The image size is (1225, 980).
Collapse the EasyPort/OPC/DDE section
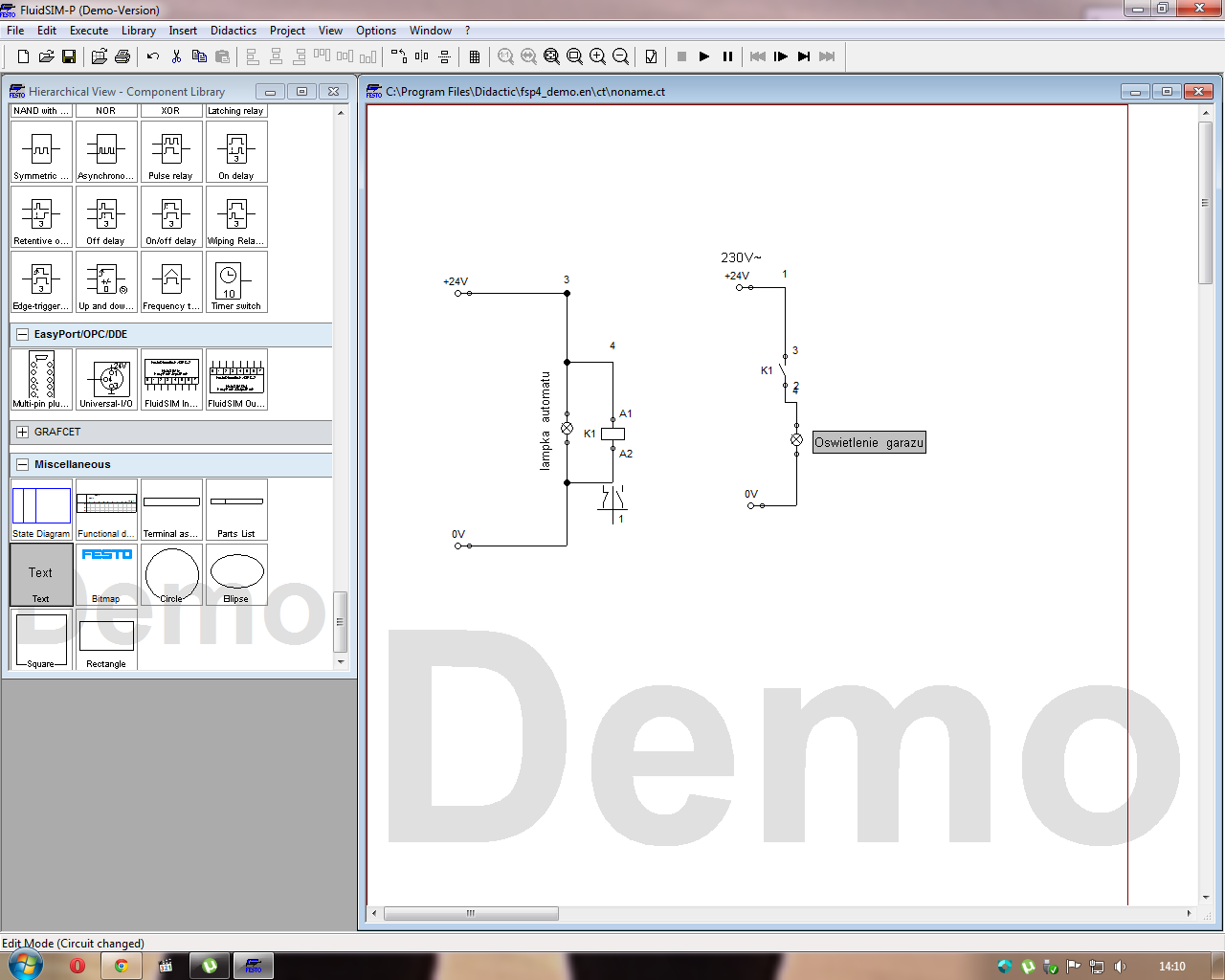22,335
